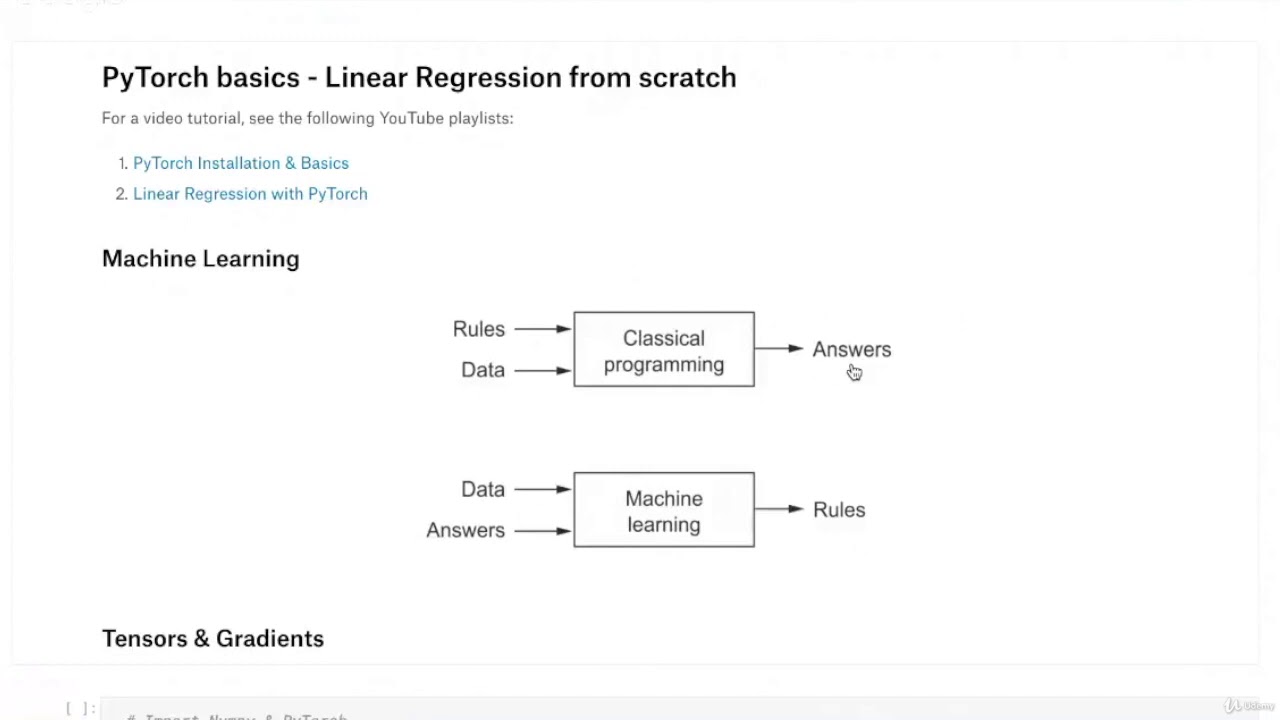Open the Linear Regression with PyTorch link
The width and height of the screenshot is (1280, 720).
click(250, 194)
